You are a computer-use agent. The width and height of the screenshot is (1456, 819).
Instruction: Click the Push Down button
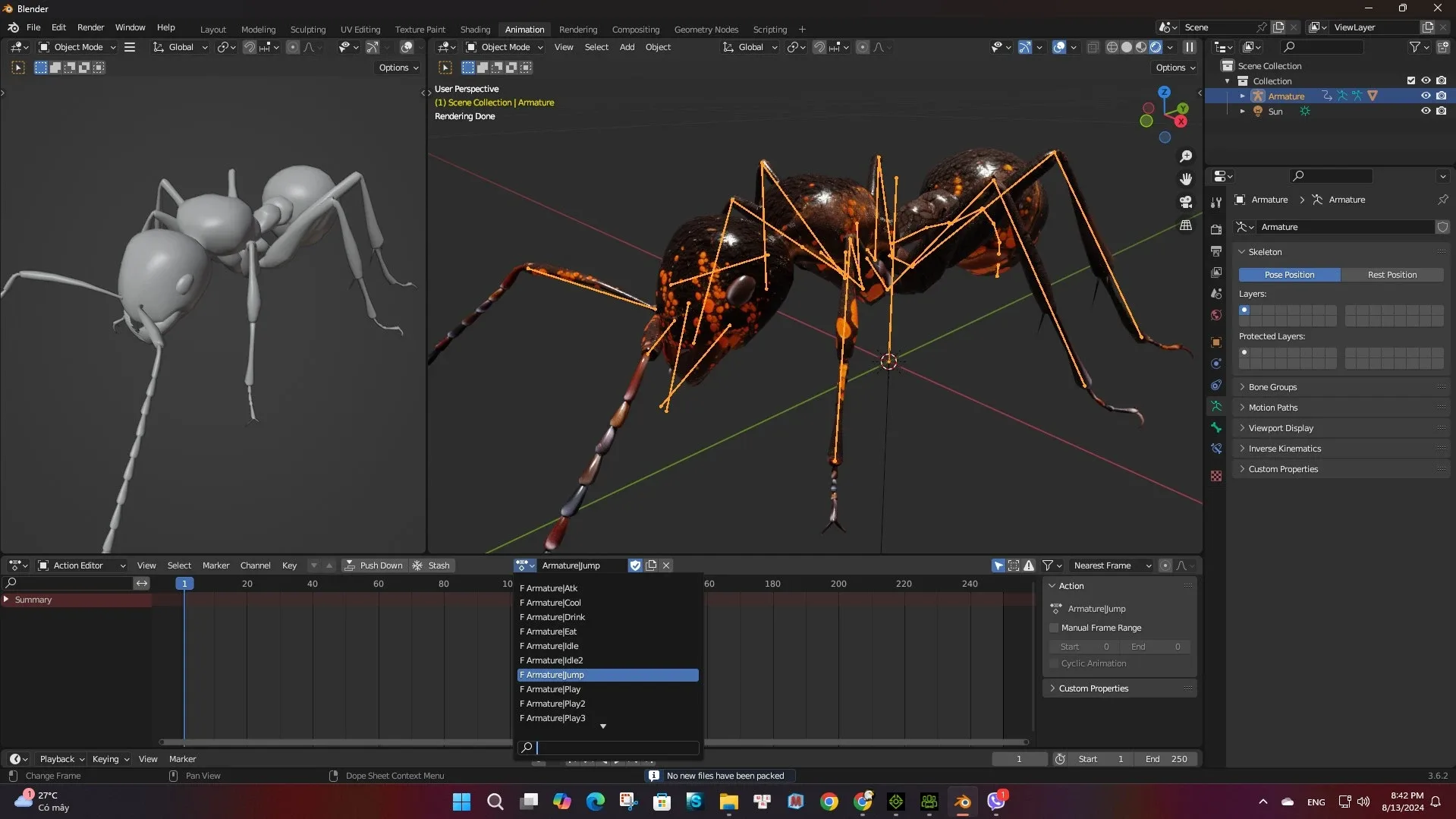373,565
